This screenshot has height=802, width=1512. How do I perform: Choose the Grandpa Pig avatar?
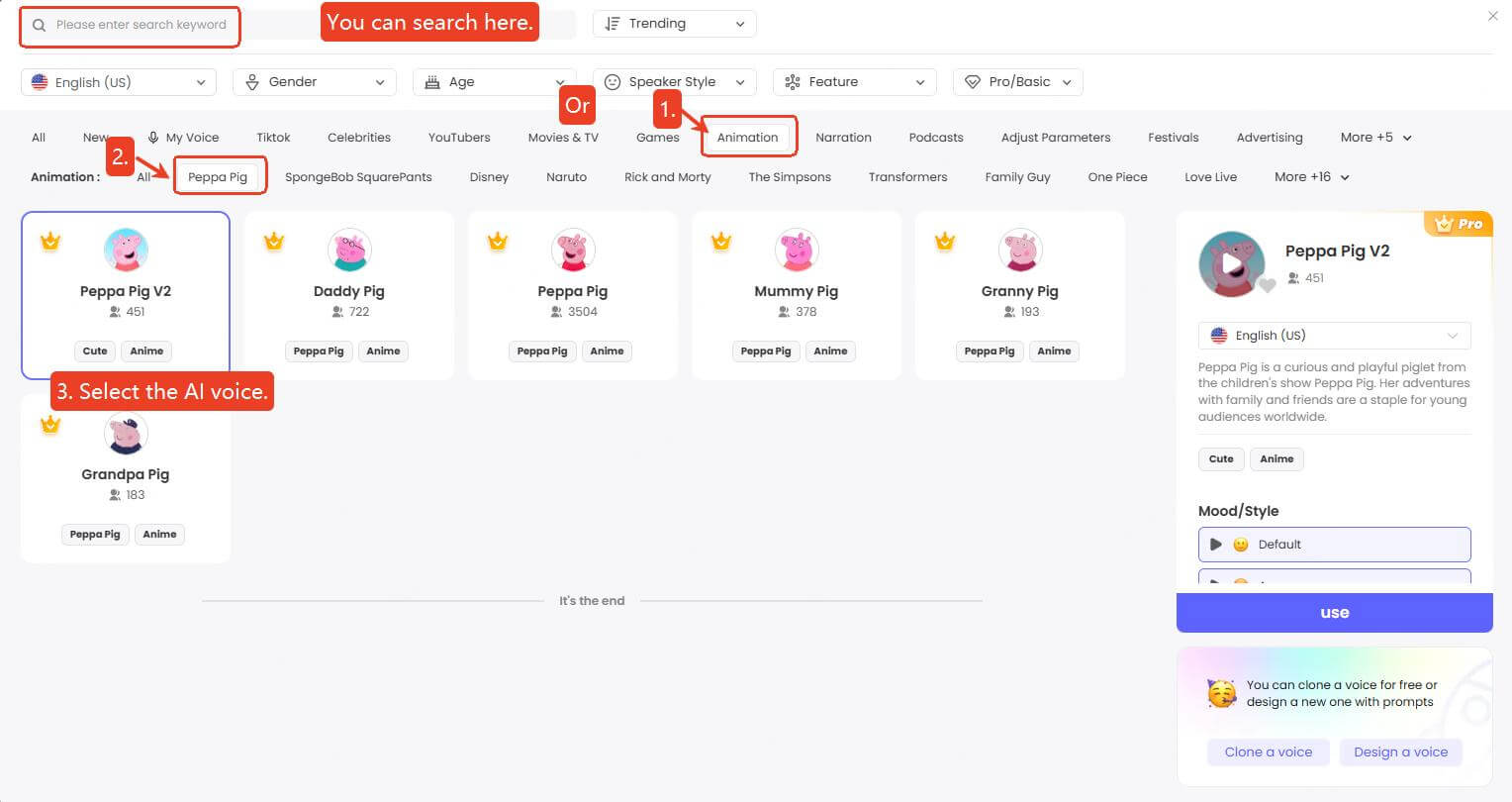(126, 434)
